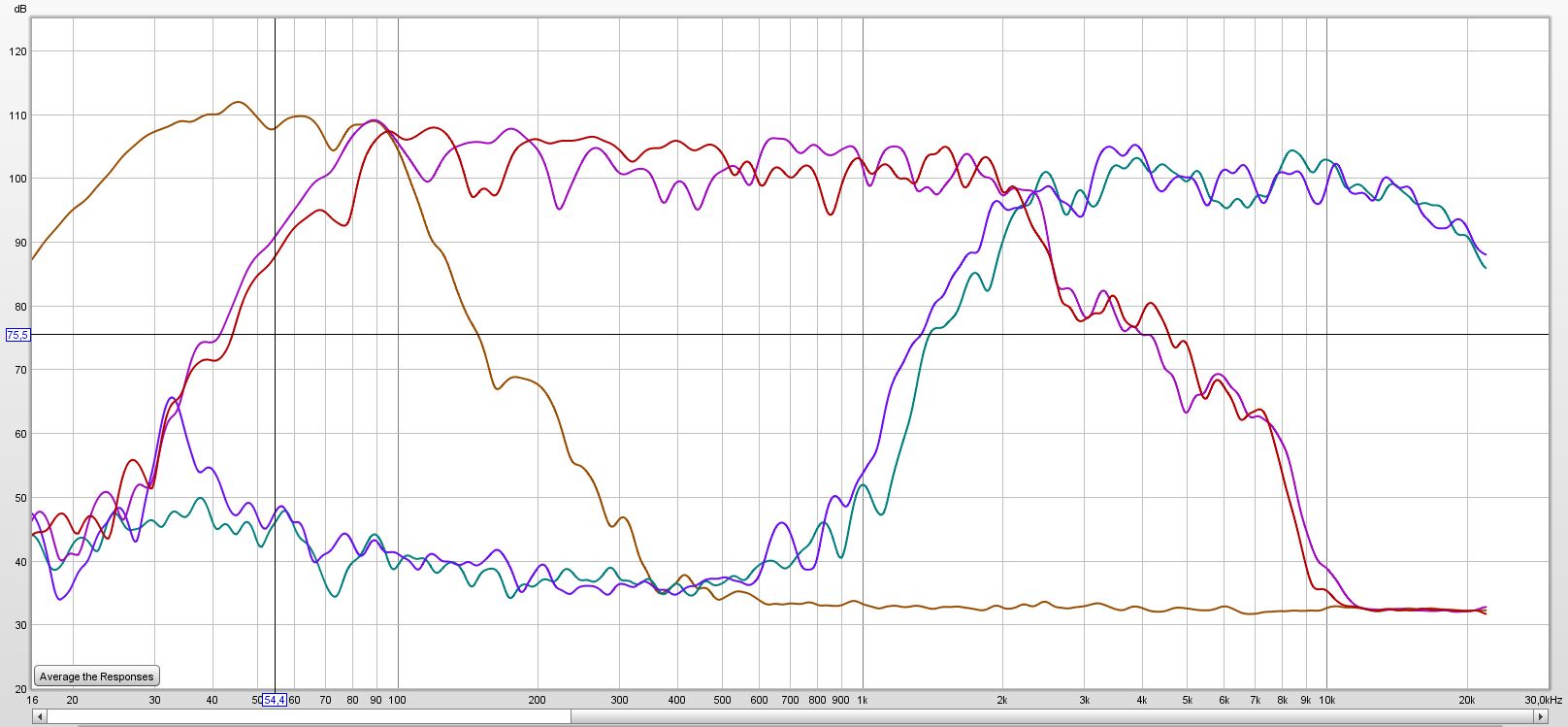Click the 8k label on the frequency axis
Image resolution: width=1568 pixels, height=727 pixels.
pos(1283,700)
